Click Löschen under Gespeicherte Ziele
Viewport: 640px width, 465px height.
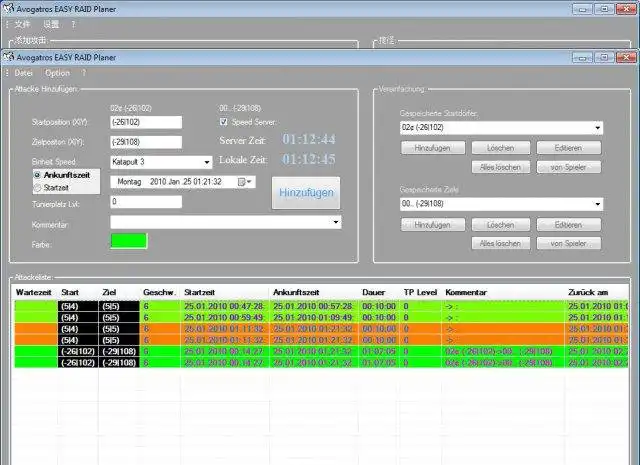(x=501, y=225)
